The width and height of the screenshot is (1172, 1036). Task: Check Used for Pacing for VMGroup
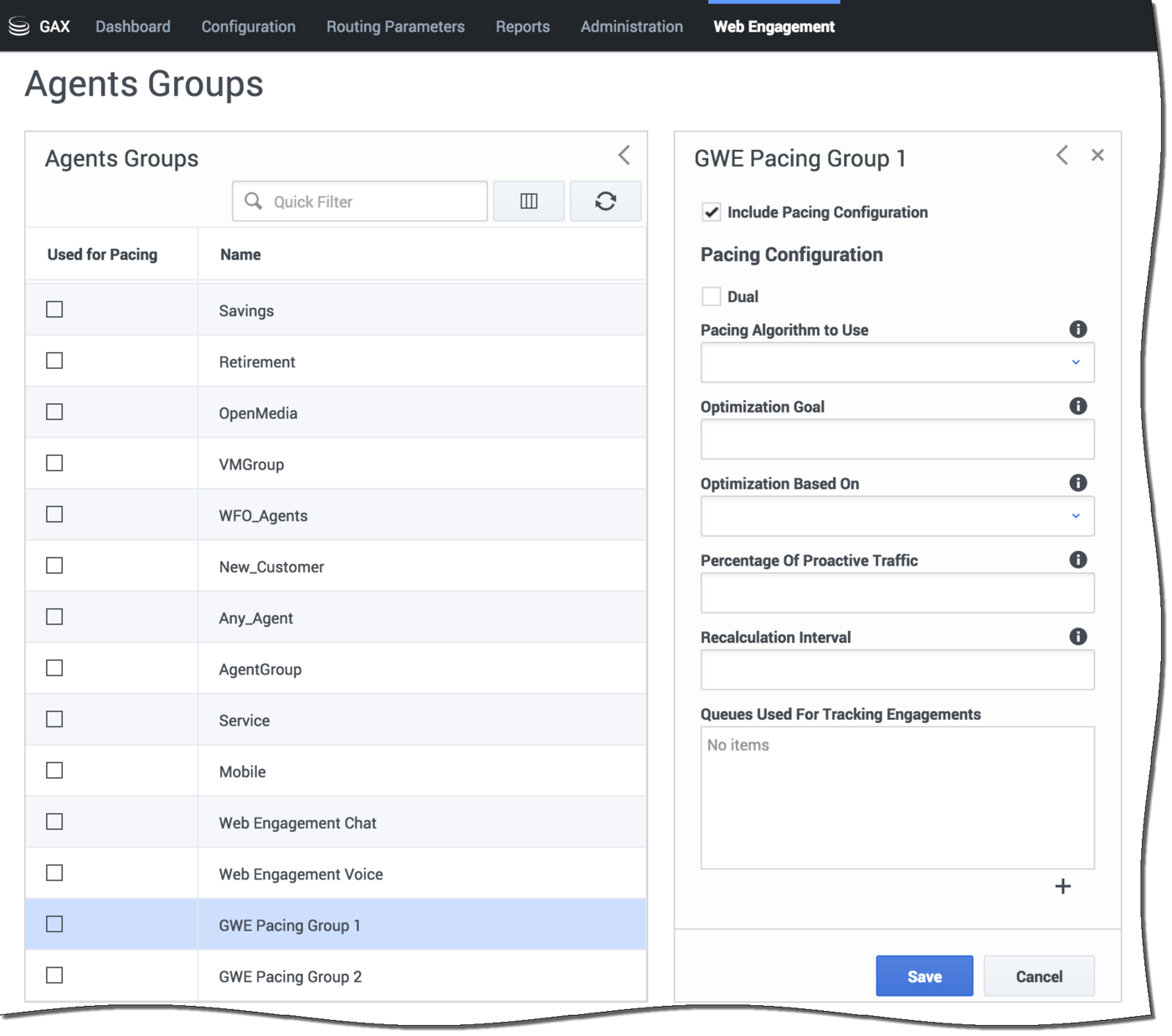coord(54,463)
